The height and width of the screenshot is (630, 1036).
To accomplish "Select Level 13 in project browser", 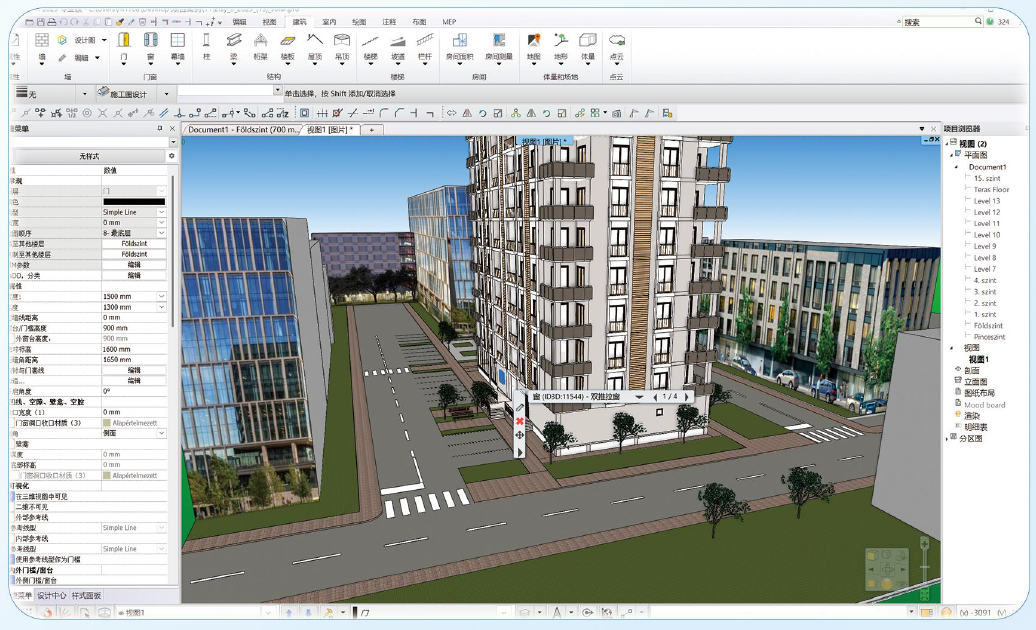I will [x=986, y=200].
